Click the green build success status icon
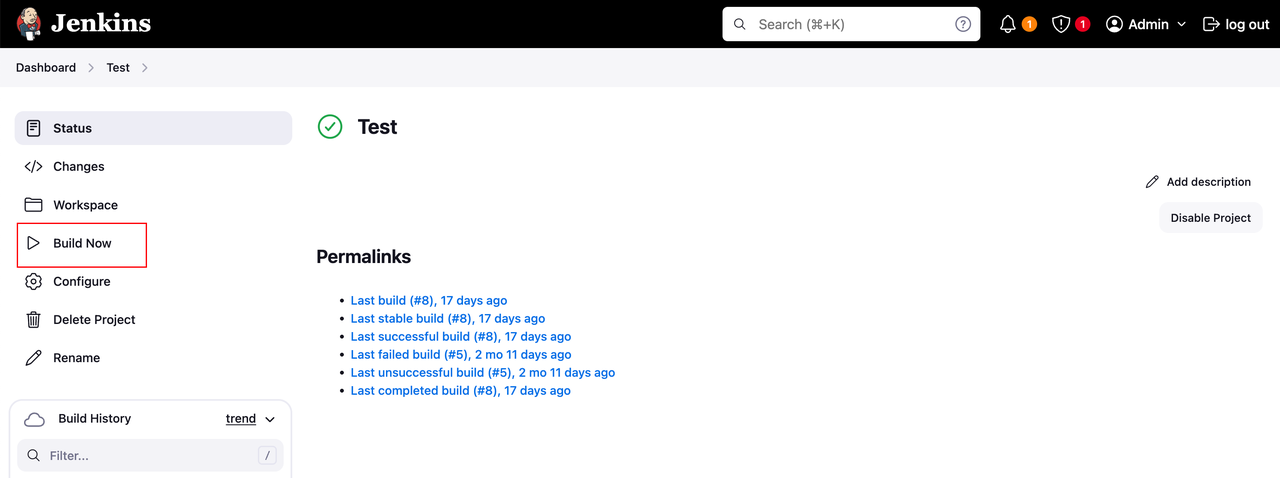 pyautogui.click(x=330, y=127)
